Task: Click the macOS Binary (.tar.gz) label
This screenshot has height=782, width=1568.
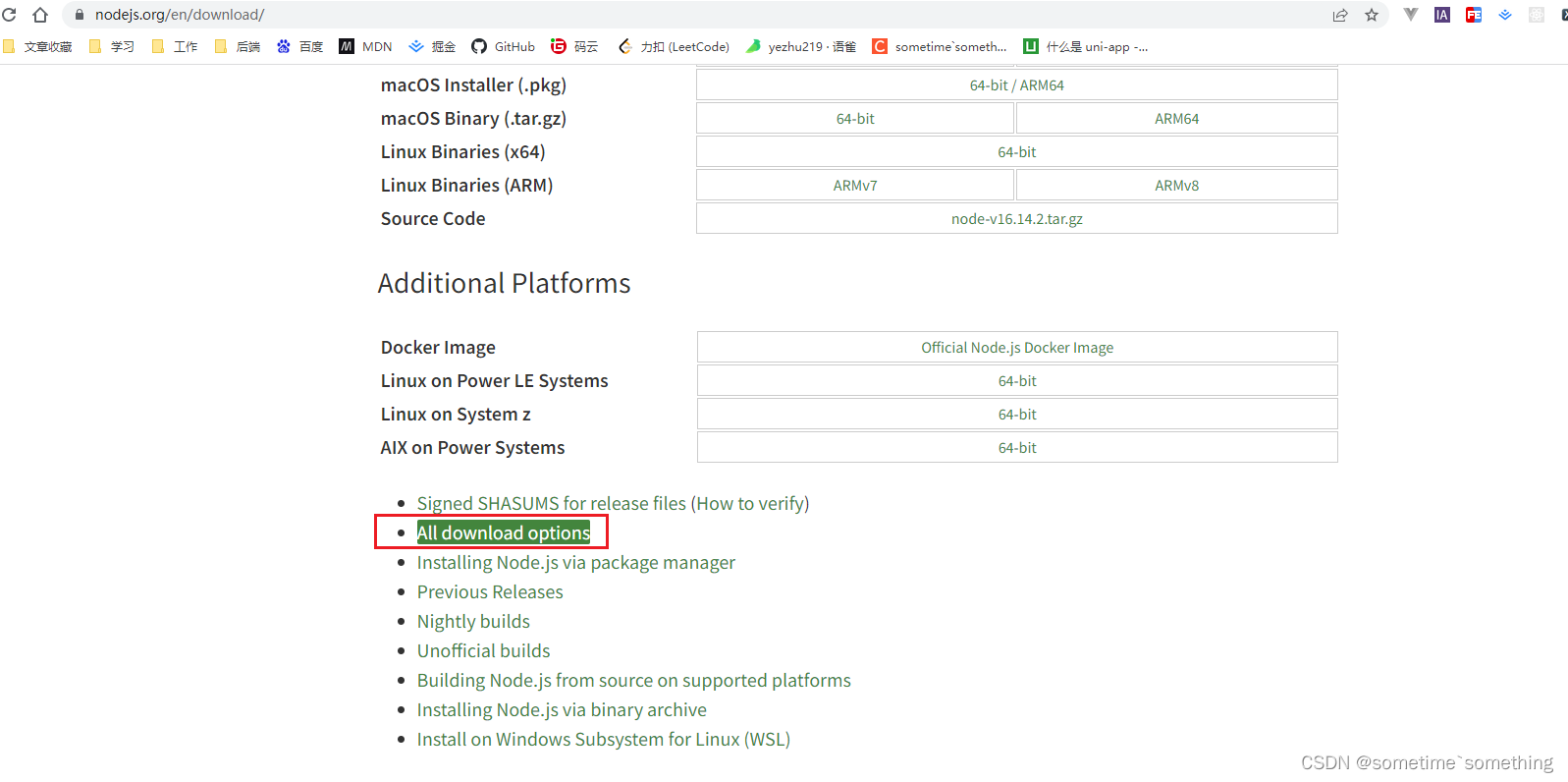Action: (473, 119)
